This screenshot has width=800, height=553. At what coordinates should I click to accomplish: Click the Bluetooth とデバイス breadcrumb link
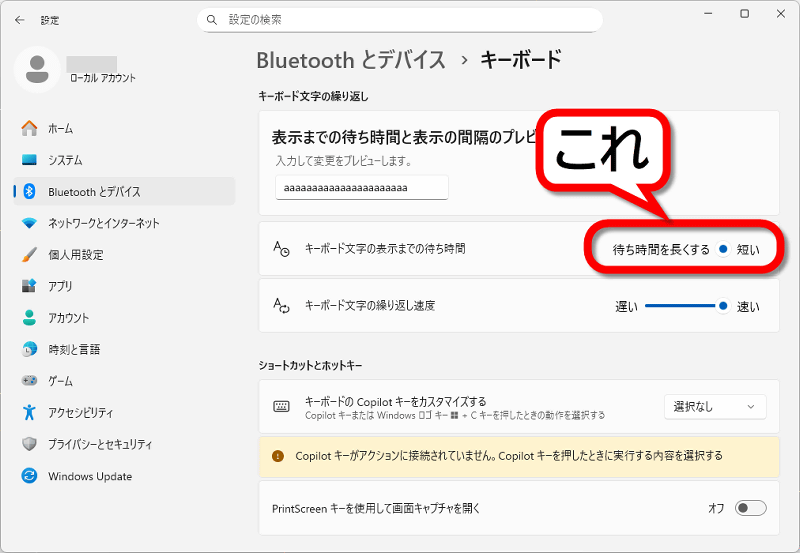pyautogui.click(x=351, y=60)
